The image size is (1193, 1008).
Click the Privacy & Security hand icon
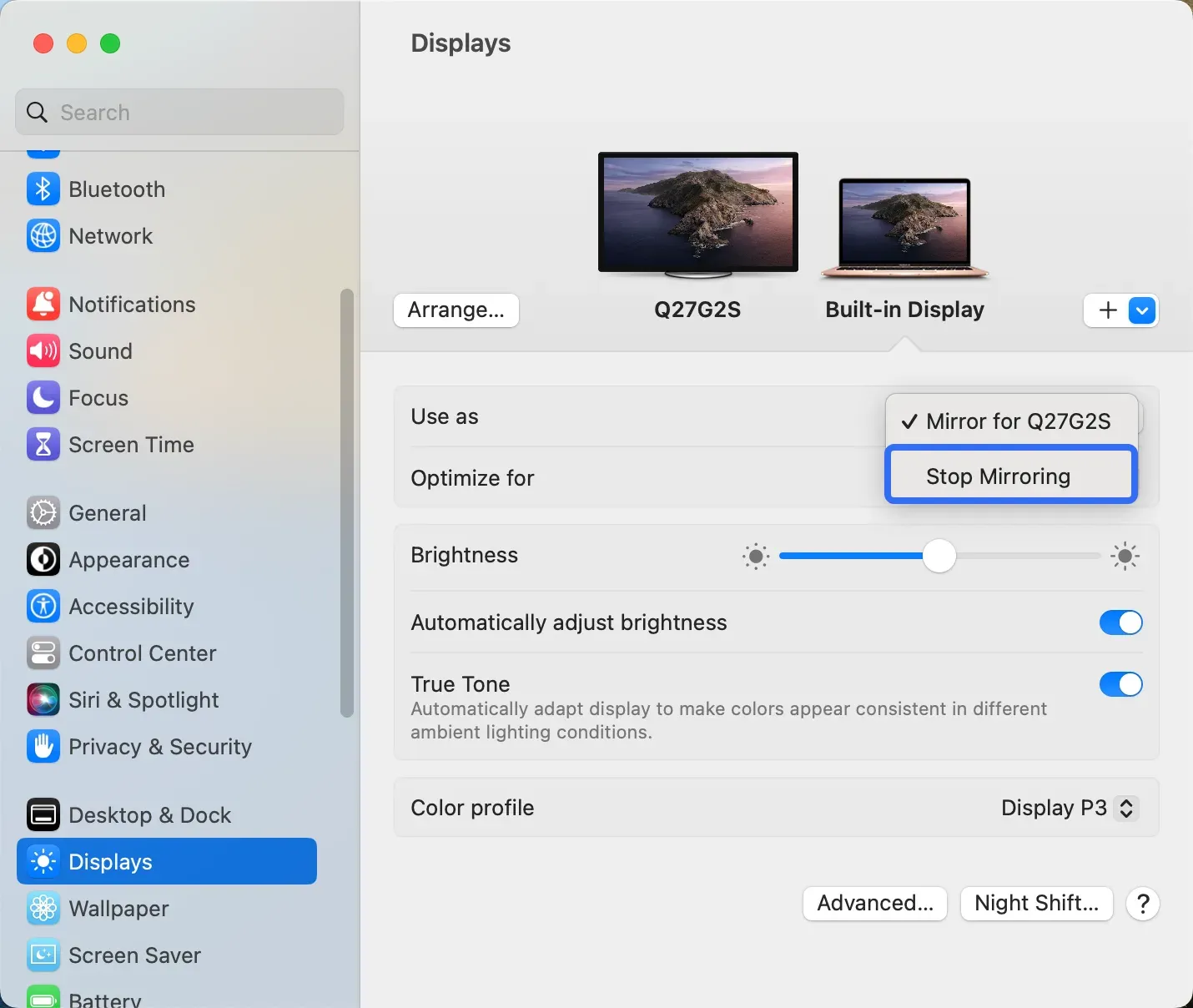pyautogui.click(x=43, y=747)
